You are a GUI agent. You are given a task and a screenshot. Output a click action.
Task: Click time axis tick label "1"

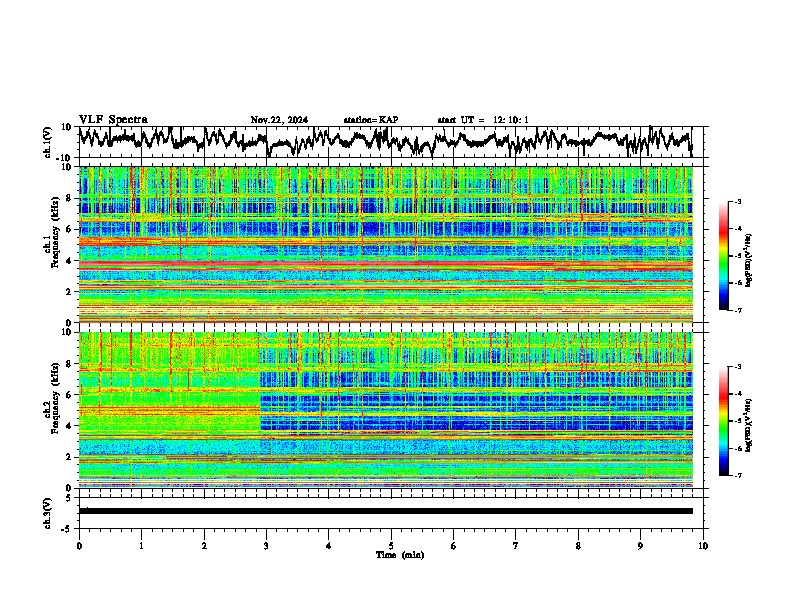[x=141, y=546]
